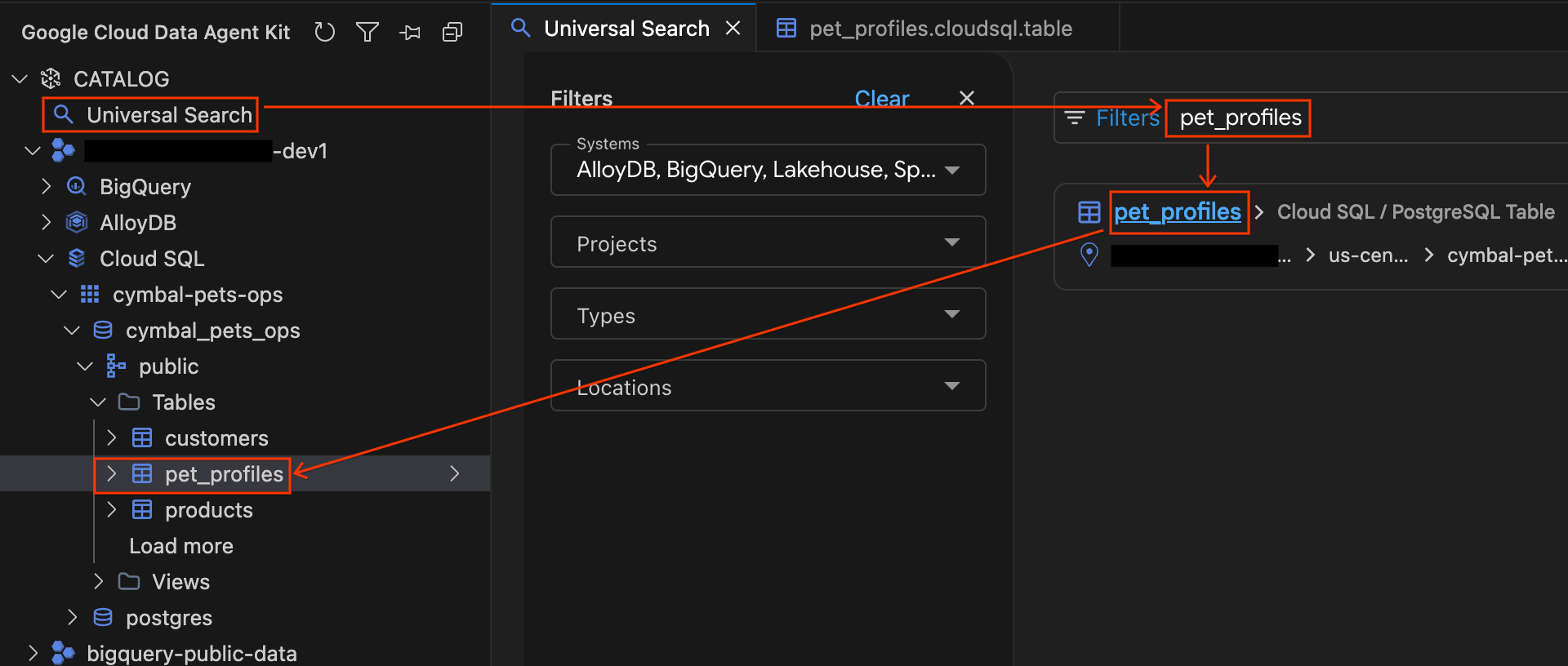This screenshot has height=666, width=1568.
Task: Expand the postgres database
Action: point(73,617)
